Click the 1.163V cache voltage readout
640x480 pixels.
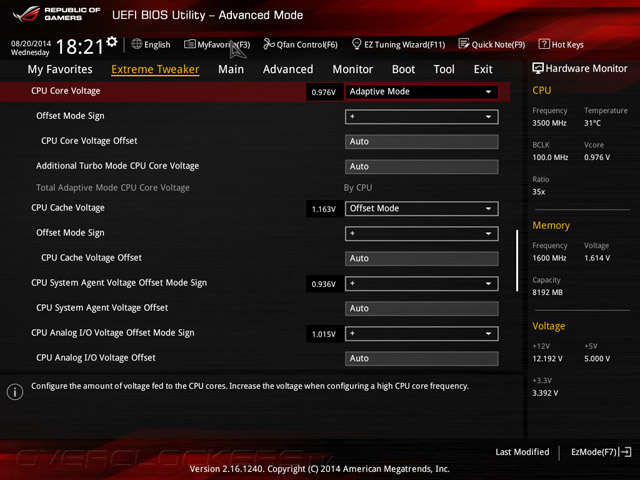click(x=324, y=209)
